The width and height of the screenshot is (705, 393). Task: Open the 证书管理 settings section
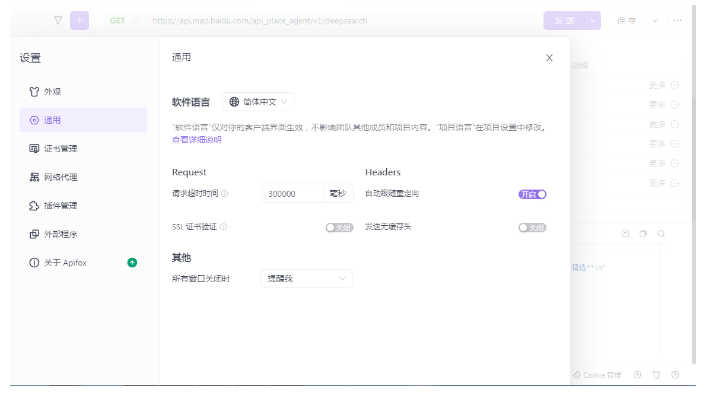click(83, 148)
